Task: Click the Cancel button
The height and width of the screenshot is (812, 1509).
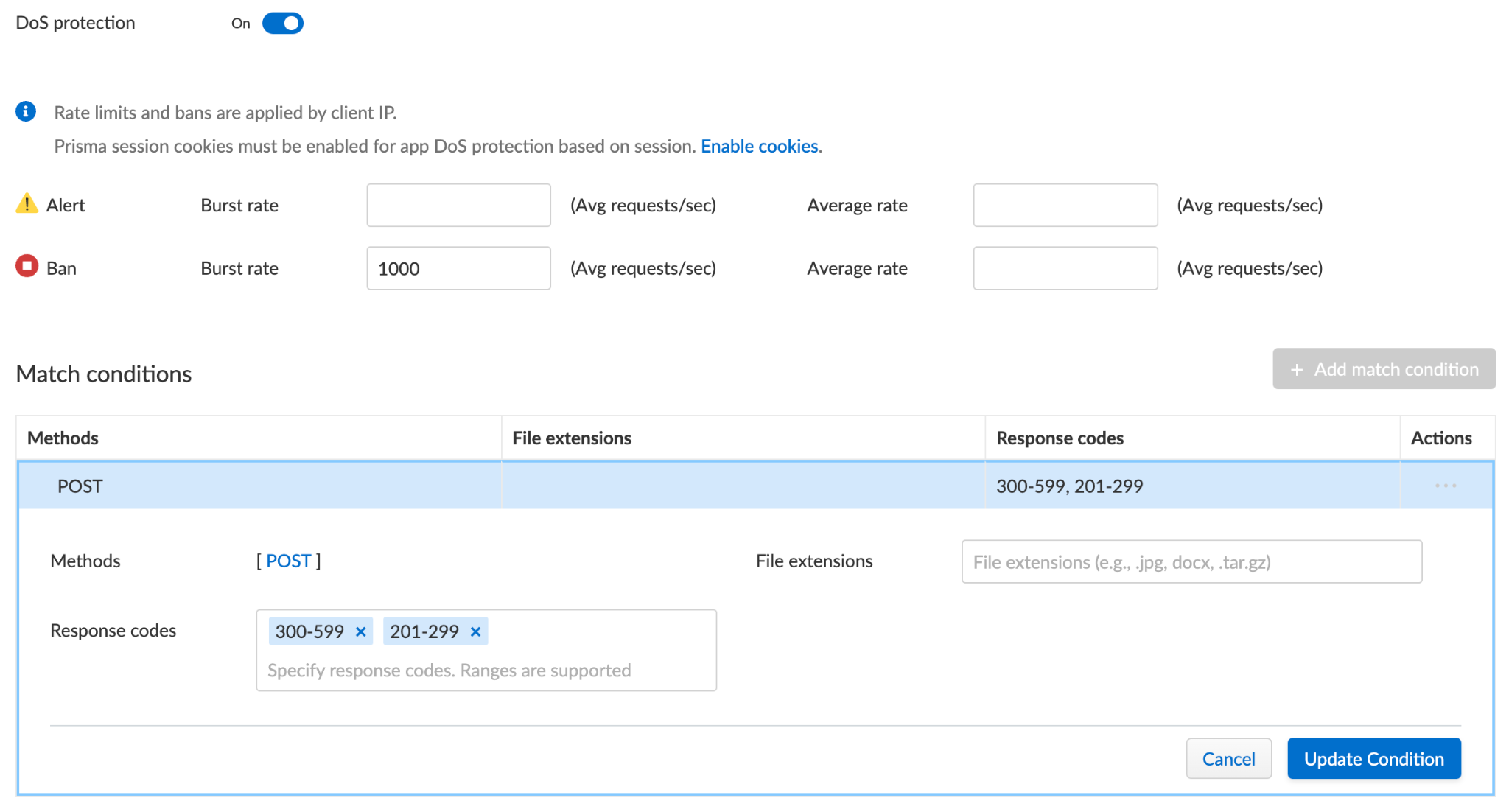Action: pos(1228,758)
